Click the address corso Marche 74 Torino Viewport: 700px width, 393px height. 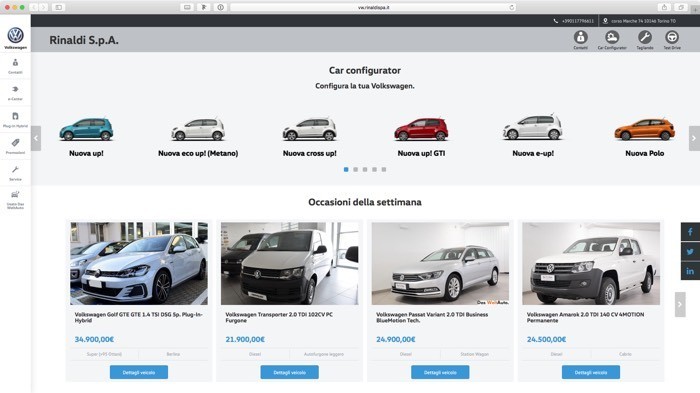coord(643,21)
